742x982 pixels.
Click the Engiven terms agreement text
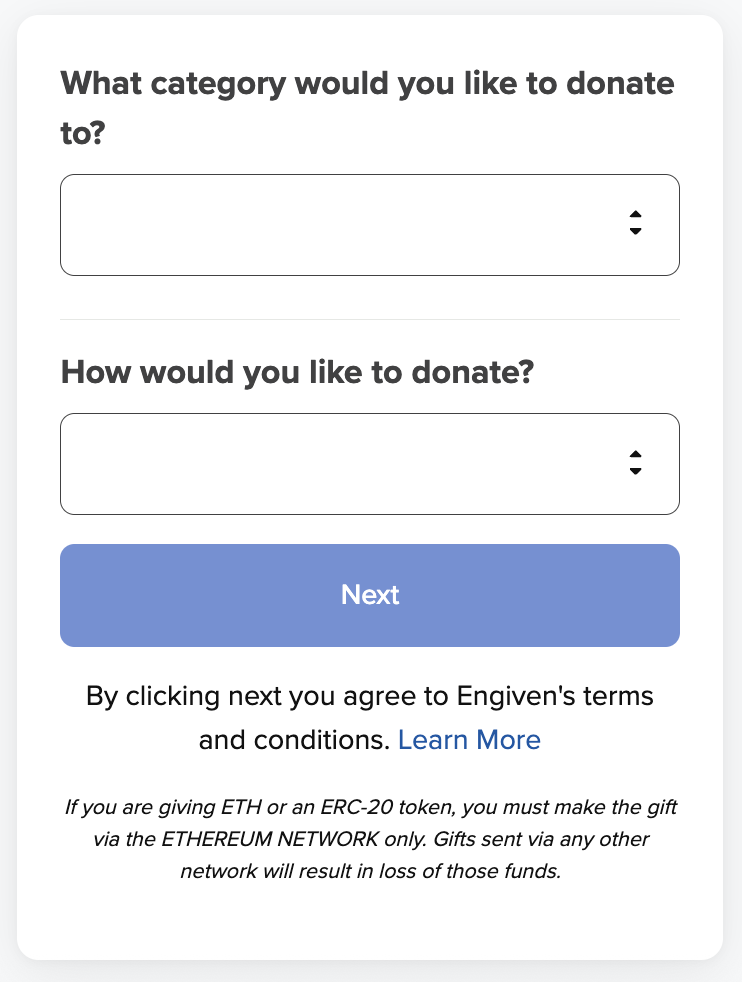click(x=369, y=696)
